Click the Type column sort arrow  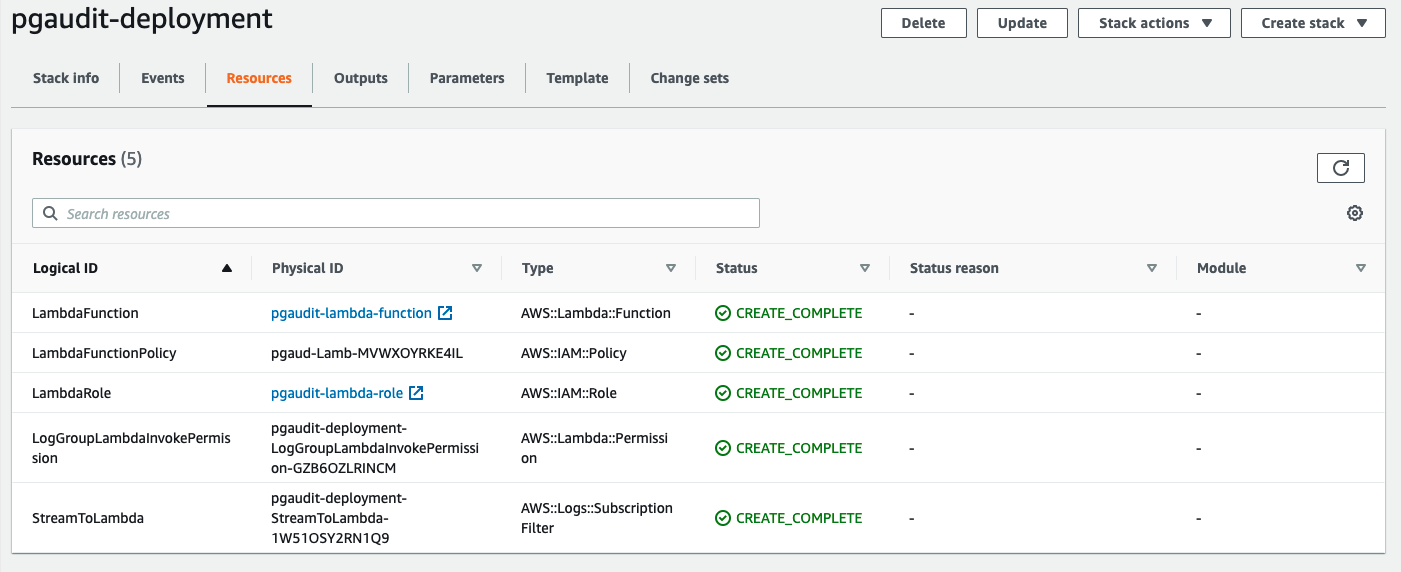[671, 268]
